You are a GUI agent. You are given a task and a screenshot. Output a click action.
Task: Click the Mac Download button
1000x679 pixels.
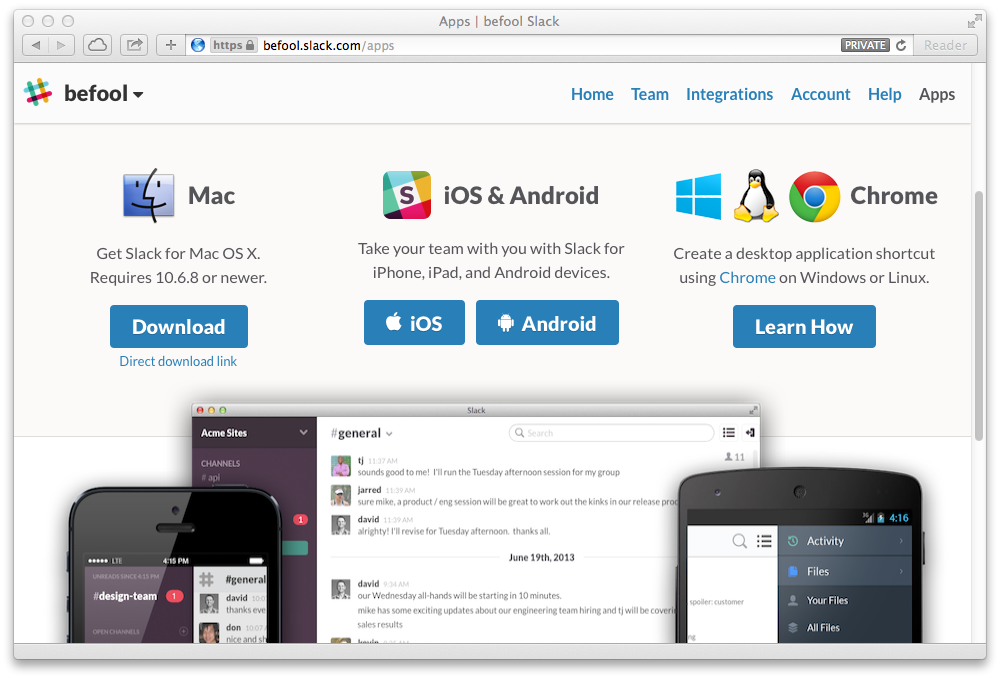click(x=179, y=326)
